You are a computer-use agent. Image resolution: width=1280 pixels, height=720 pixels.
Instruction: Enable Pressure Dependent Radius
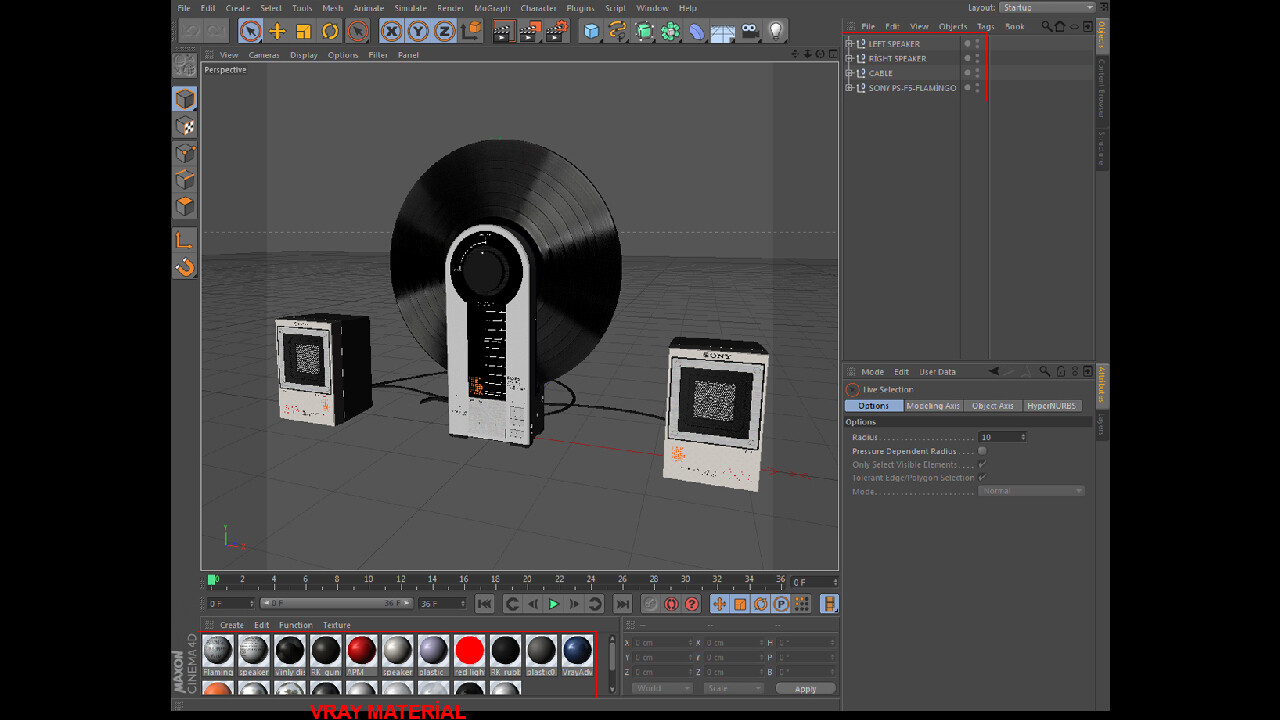tap(983, 451)
